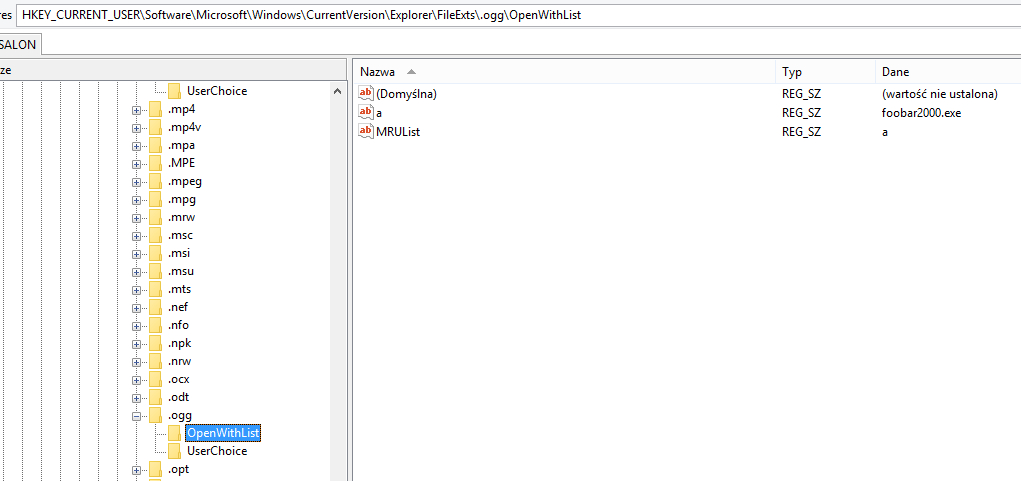Expand the .opt registry key
Image resolution: width=1021 pixels, height=481 pixels.
coord(136,470)
